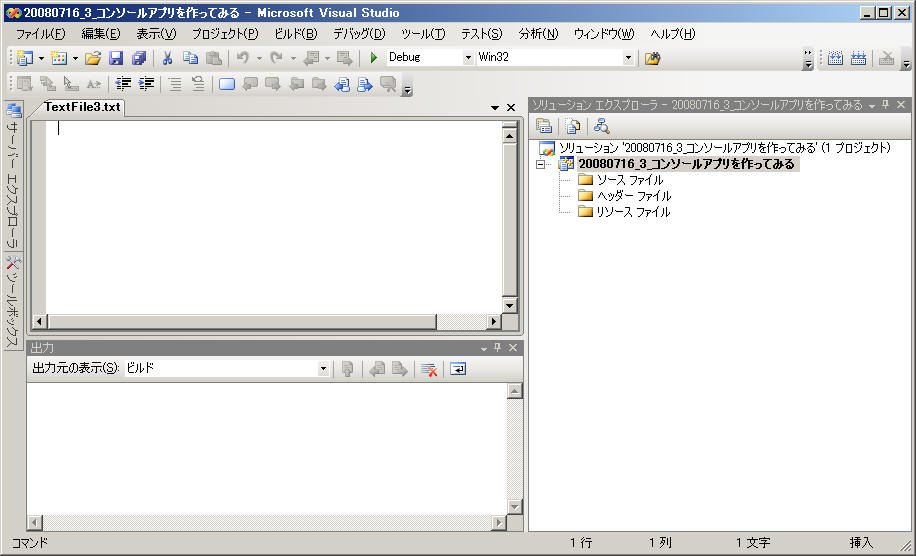Toggle word wrap in the output pane

(457, 369)
